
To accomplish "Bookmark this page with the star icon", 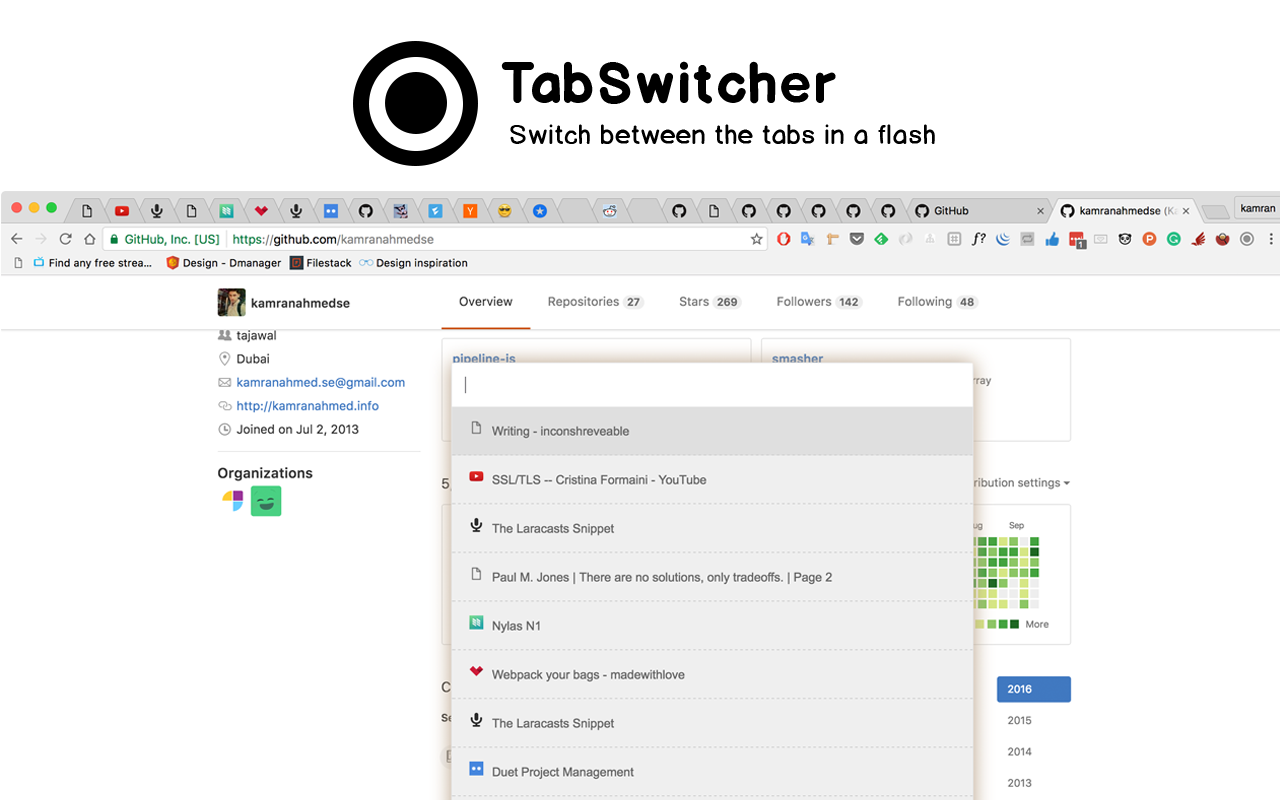I will pos(757,239).
